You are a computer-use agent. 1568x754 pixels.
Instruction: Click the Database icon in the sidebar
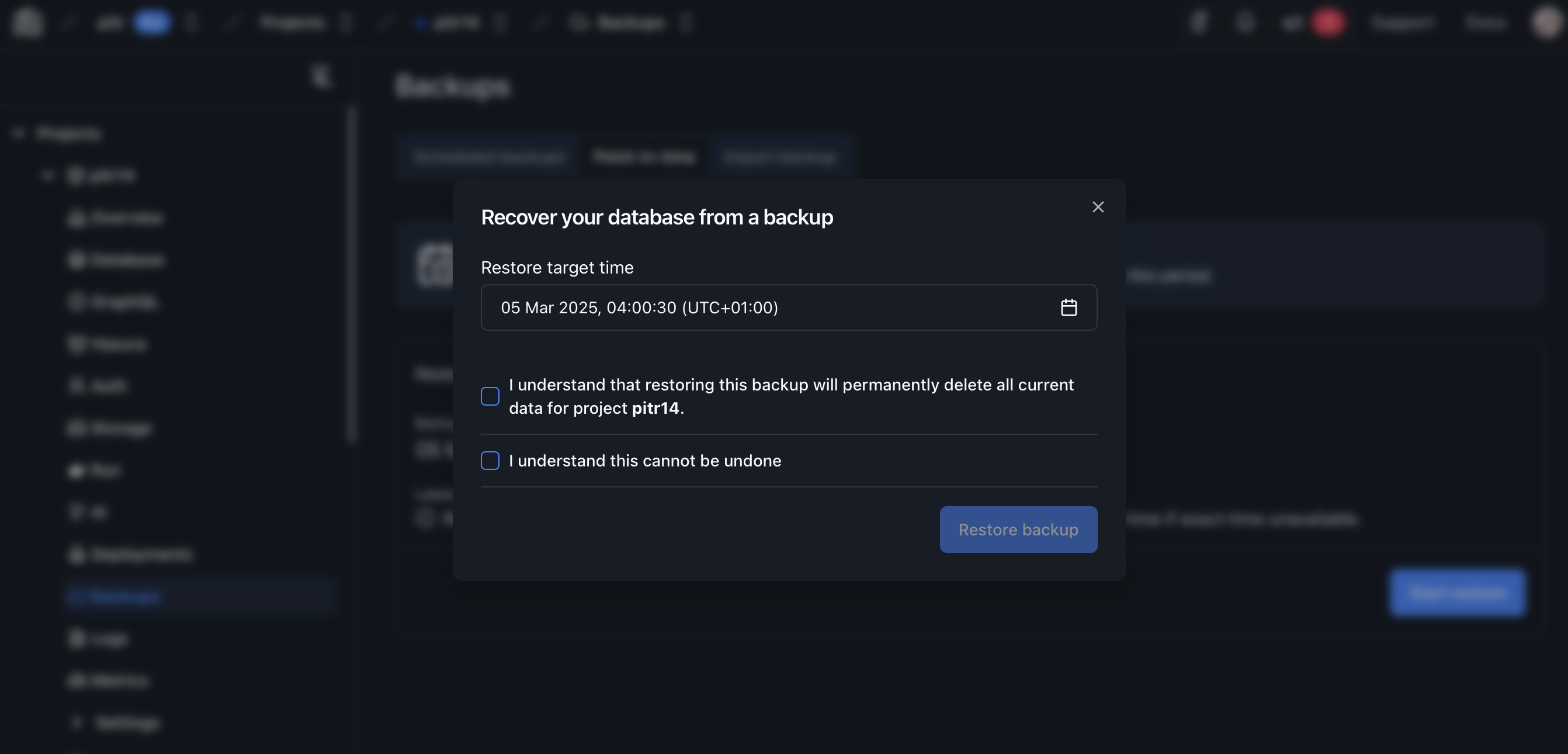click(77, 260)
